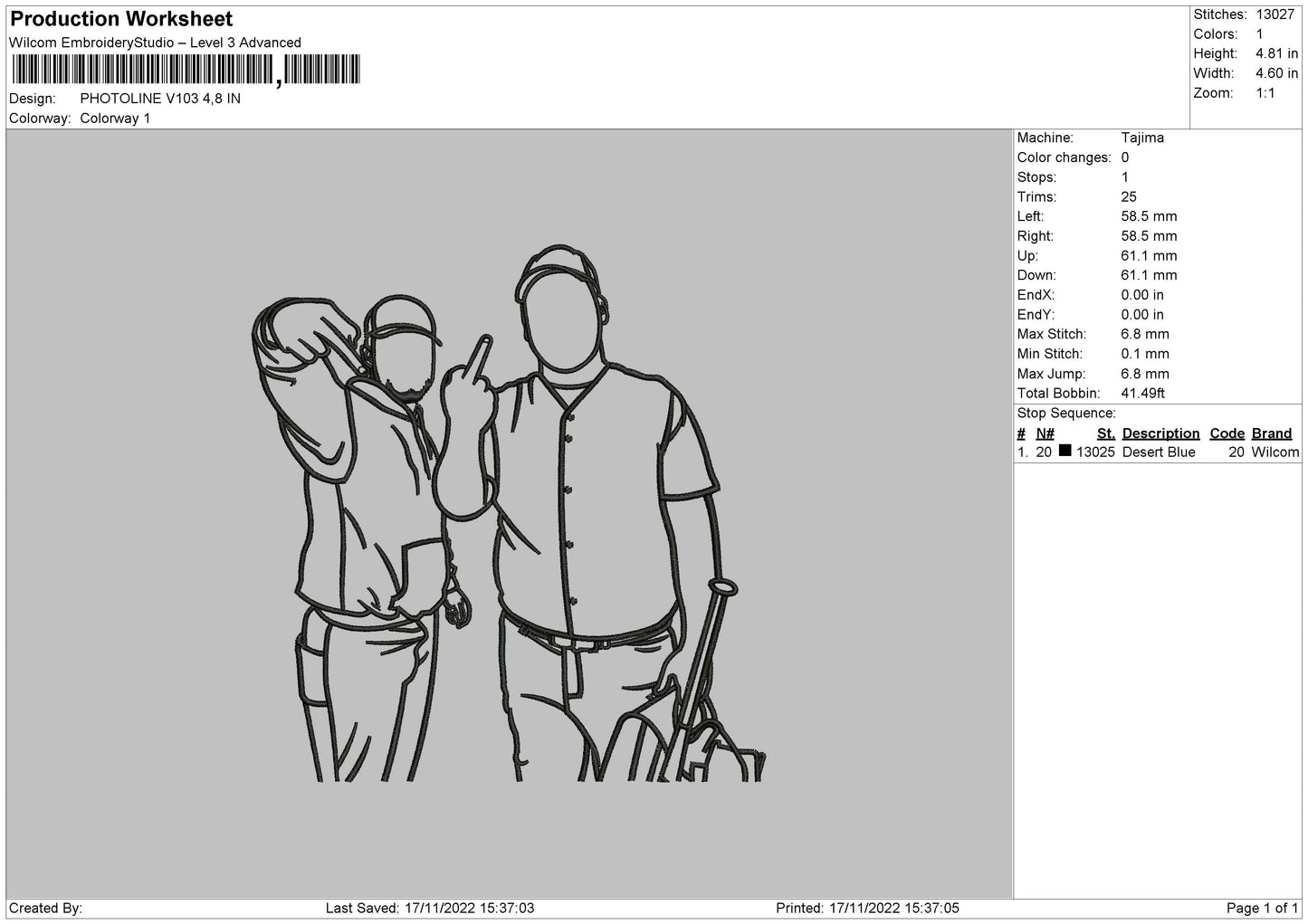Image resolution: width=1308 pixels, height=924 pixels.
Task: Click the Zoom value '1:1'
Action: [x=1265, y=93]
